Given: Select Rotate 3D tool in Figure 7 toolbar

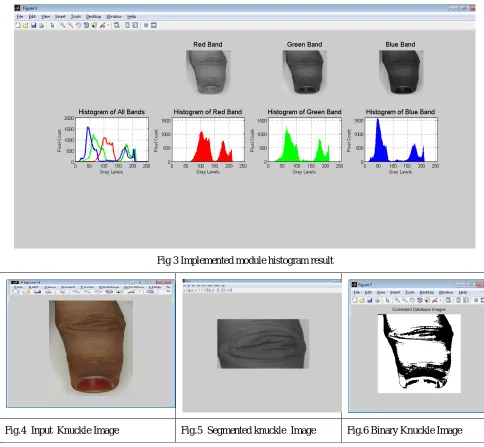Looking at the screenshot, I should [x=420, y=300].
